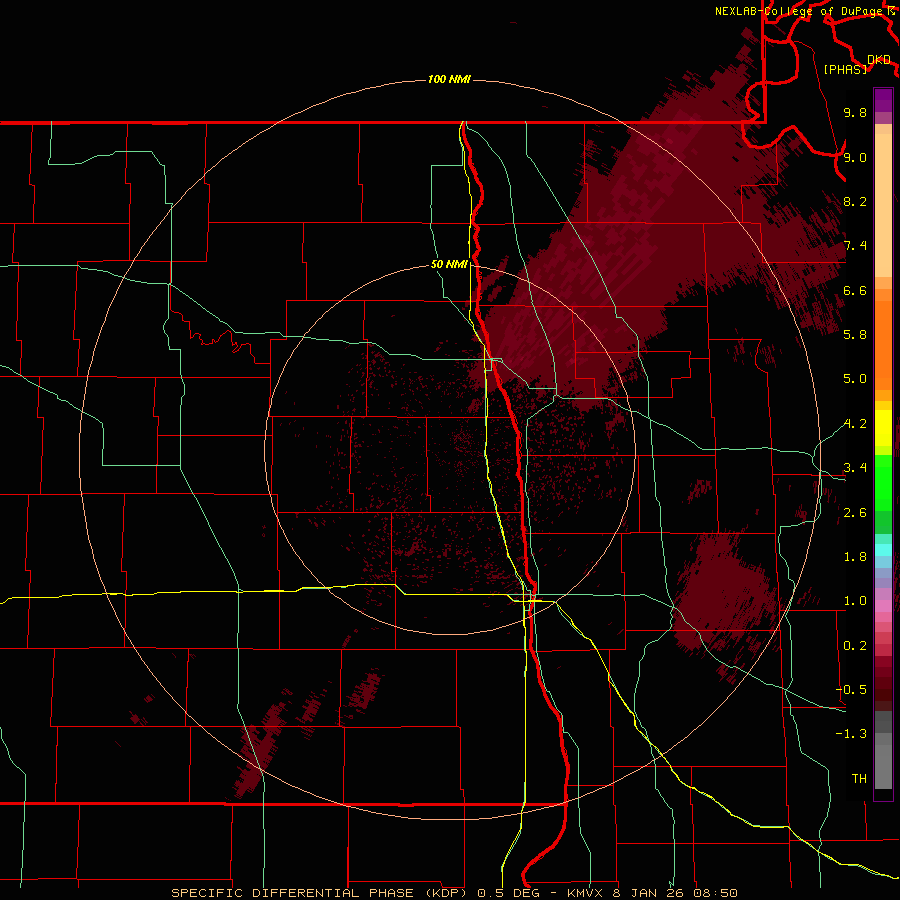Click the 1.0 value on the color scale
900x900 pixels.
[855, 601]
